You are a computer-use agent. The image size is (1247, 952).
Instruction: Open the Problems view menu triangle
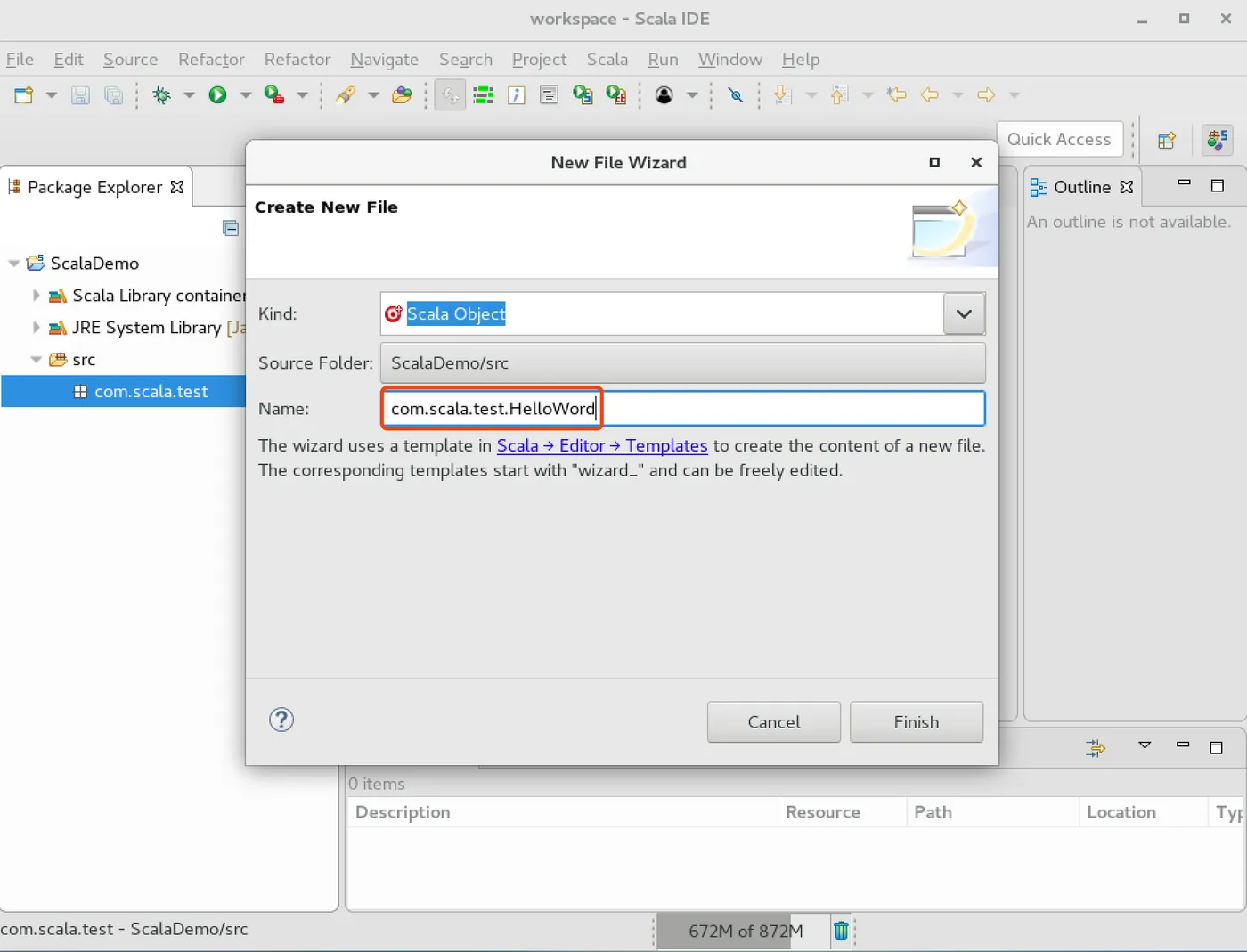[x=1145, y=745]
